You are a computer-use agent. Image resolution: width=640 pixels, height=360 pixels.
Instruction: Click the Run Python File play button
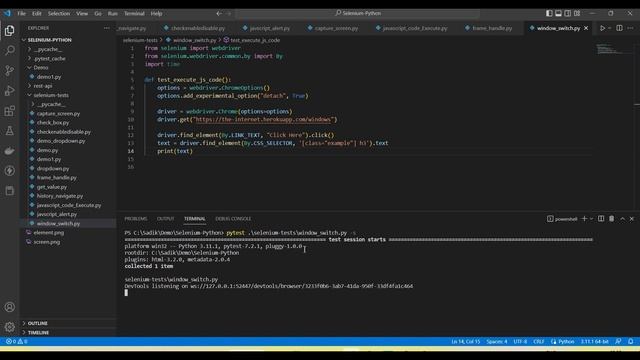pos(602,28)
